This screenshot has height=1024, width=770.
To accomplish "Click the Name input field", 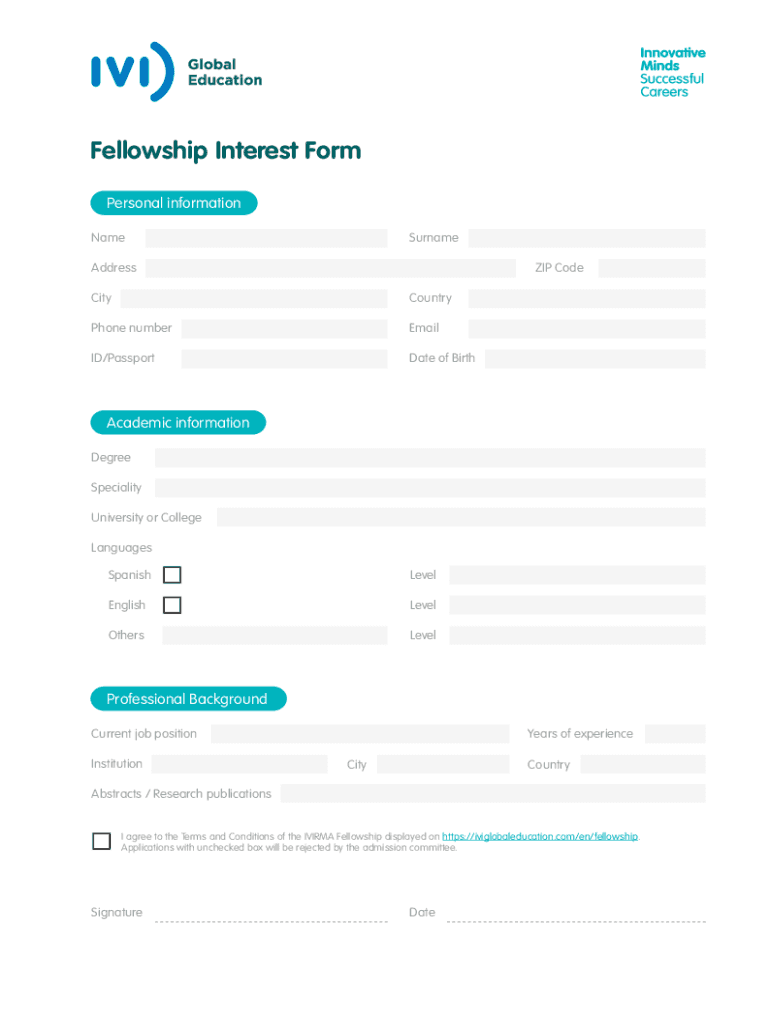I will [x=265, y=238].
